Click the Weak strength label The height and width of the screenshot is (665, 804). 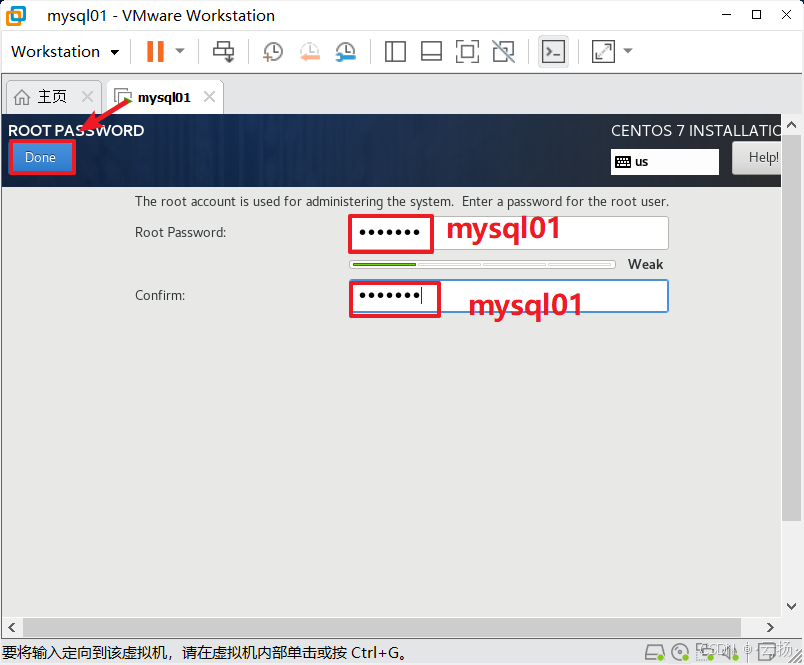click(645, 264)
